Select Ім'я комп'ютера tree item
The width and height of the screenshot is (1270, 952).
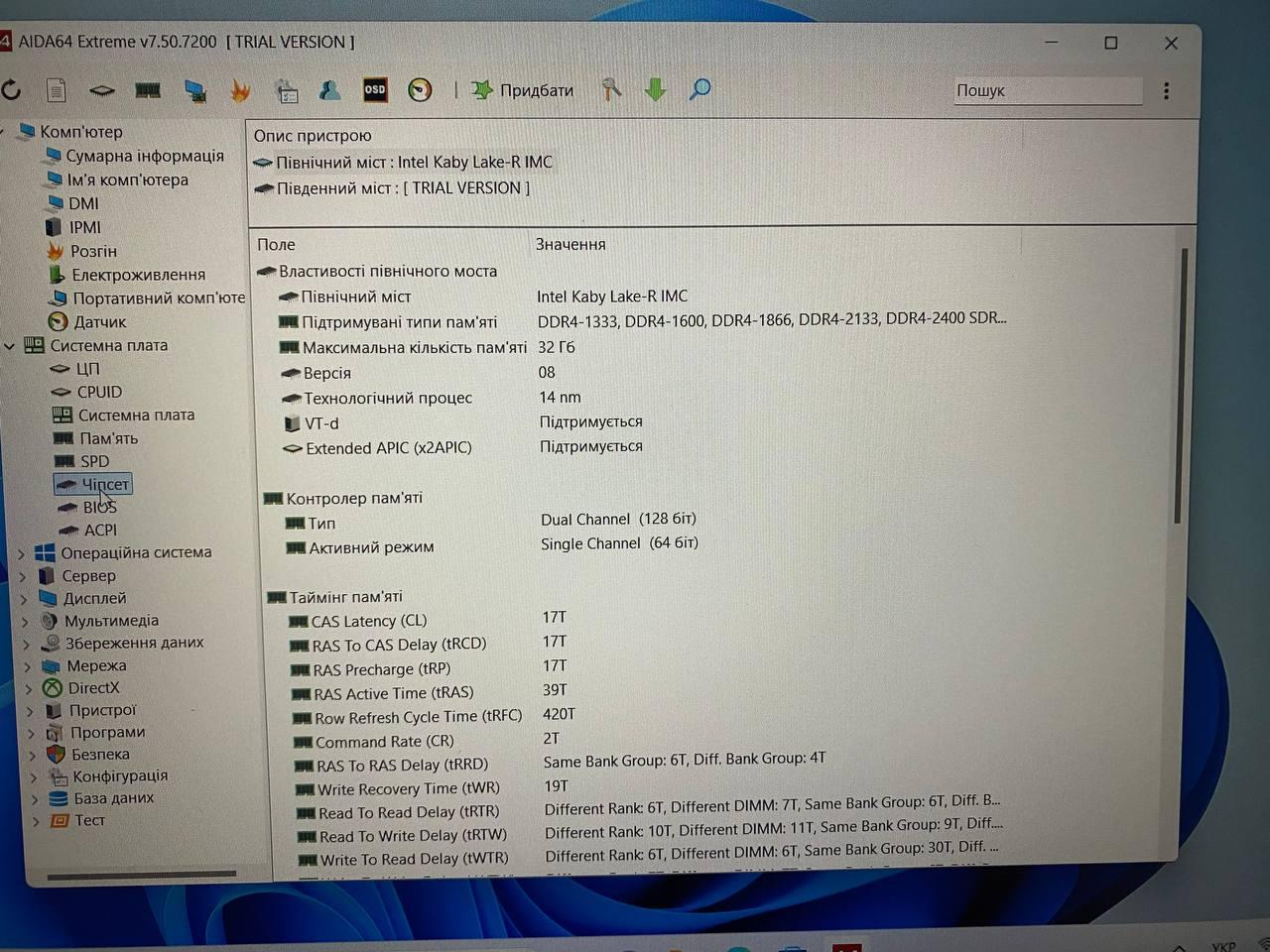pyautogui.click(x=127, y=179)
